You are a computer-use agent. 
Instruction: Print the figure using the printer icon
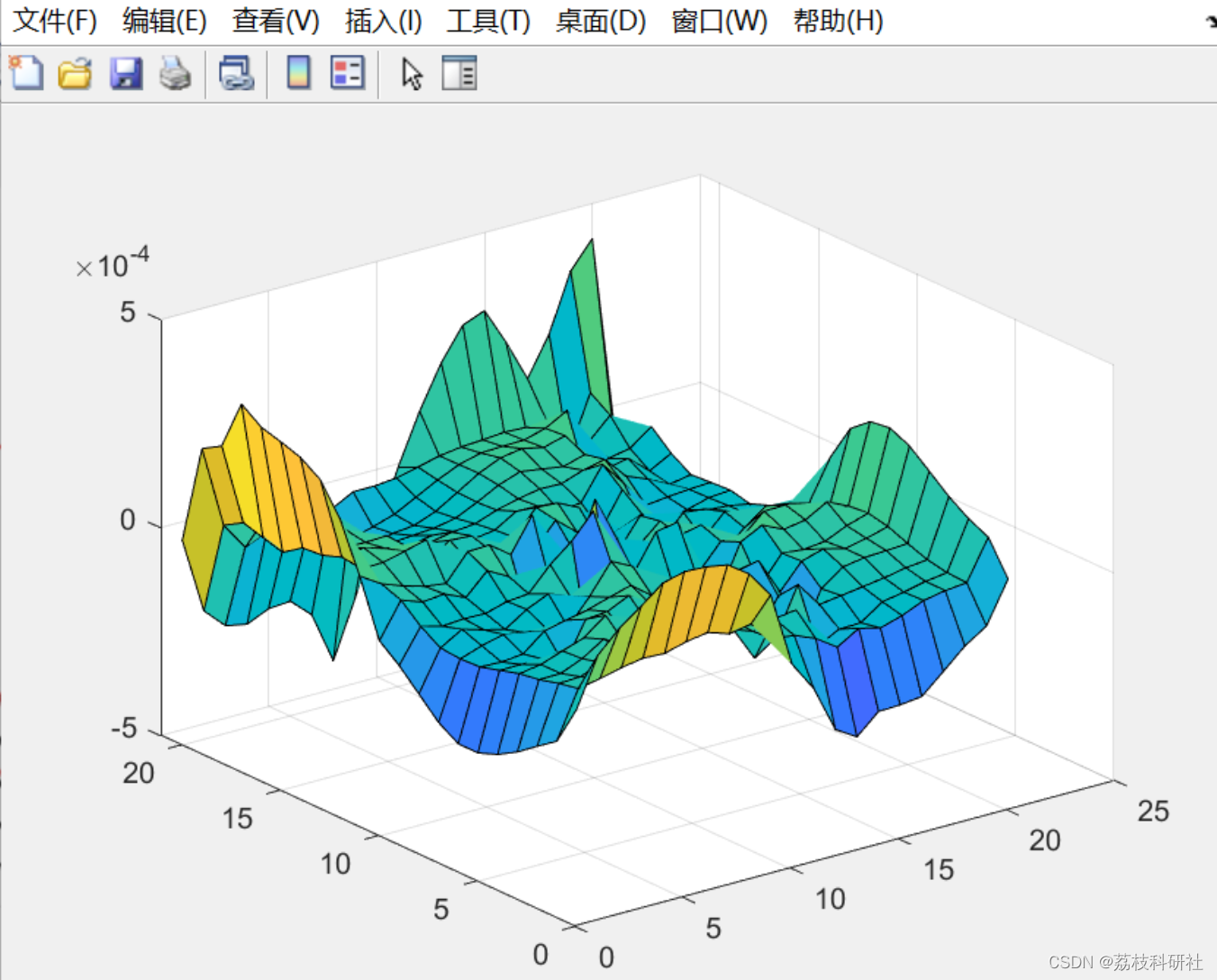point(176,73)
